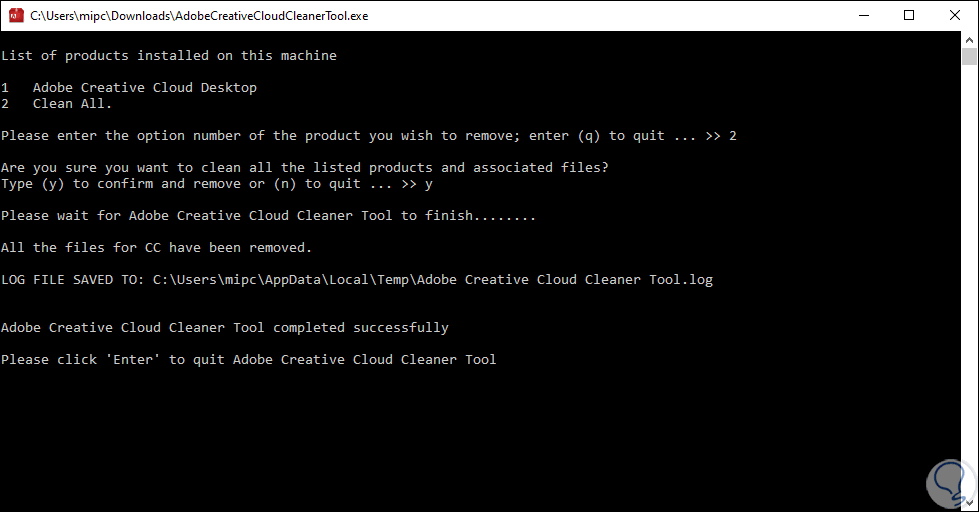The height and width of the screenshot is (512, 979).
Task: Maximize the Cleaner Tool console window
Action: coord(908,15)
